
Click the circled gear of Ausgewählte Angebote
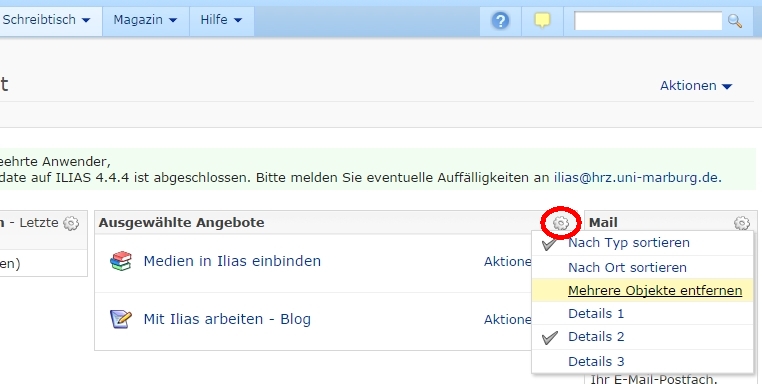(561, 223)
